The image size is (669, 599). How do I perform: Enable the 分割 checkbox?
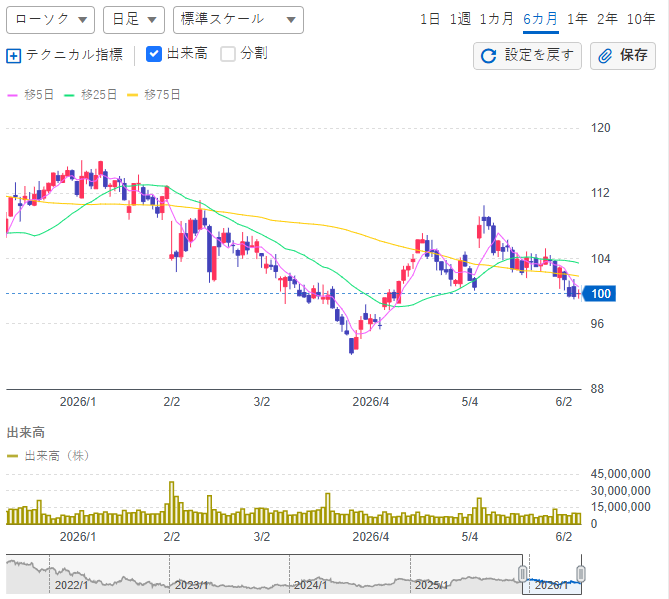228,54
